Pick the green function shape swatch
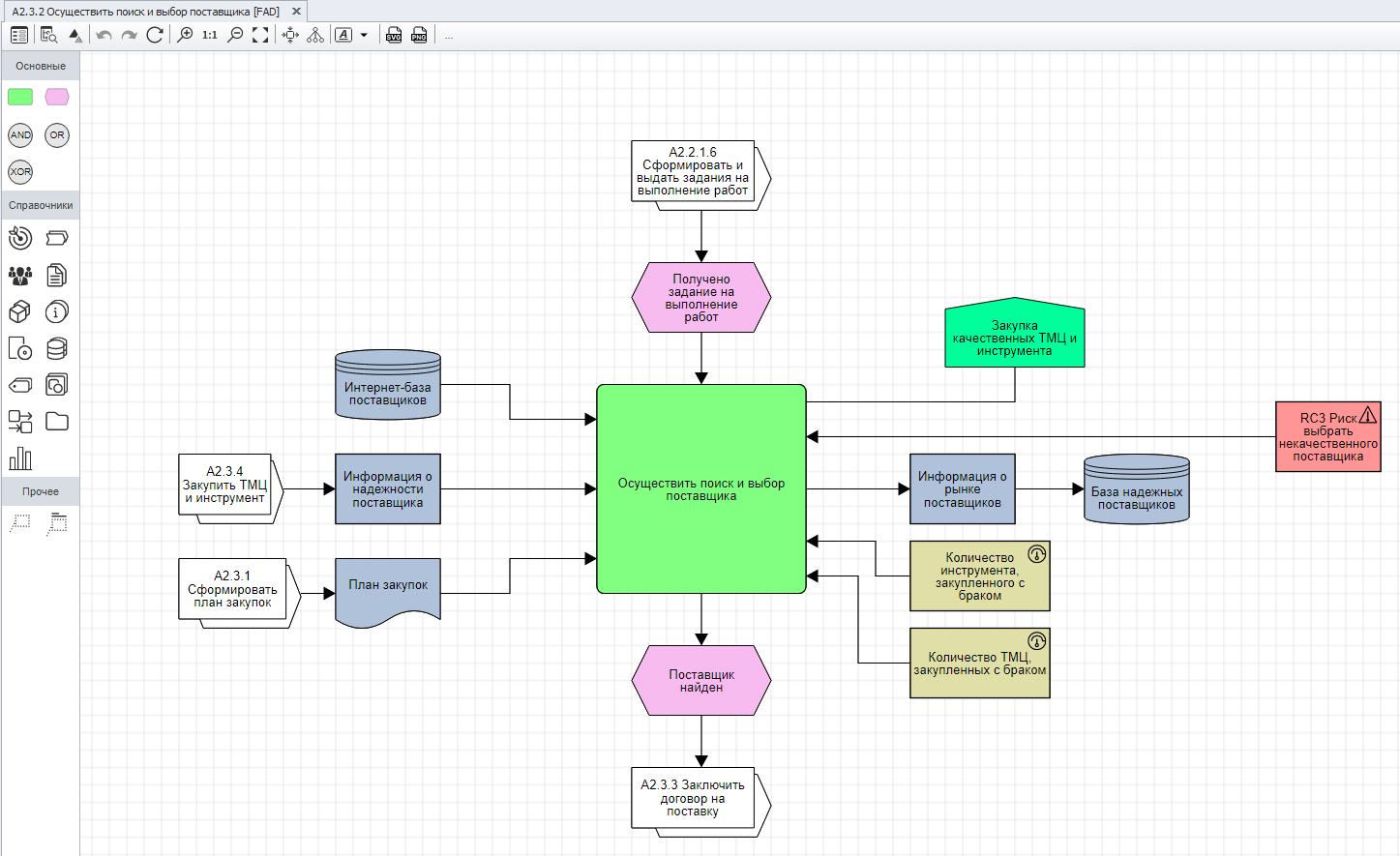 20,97
